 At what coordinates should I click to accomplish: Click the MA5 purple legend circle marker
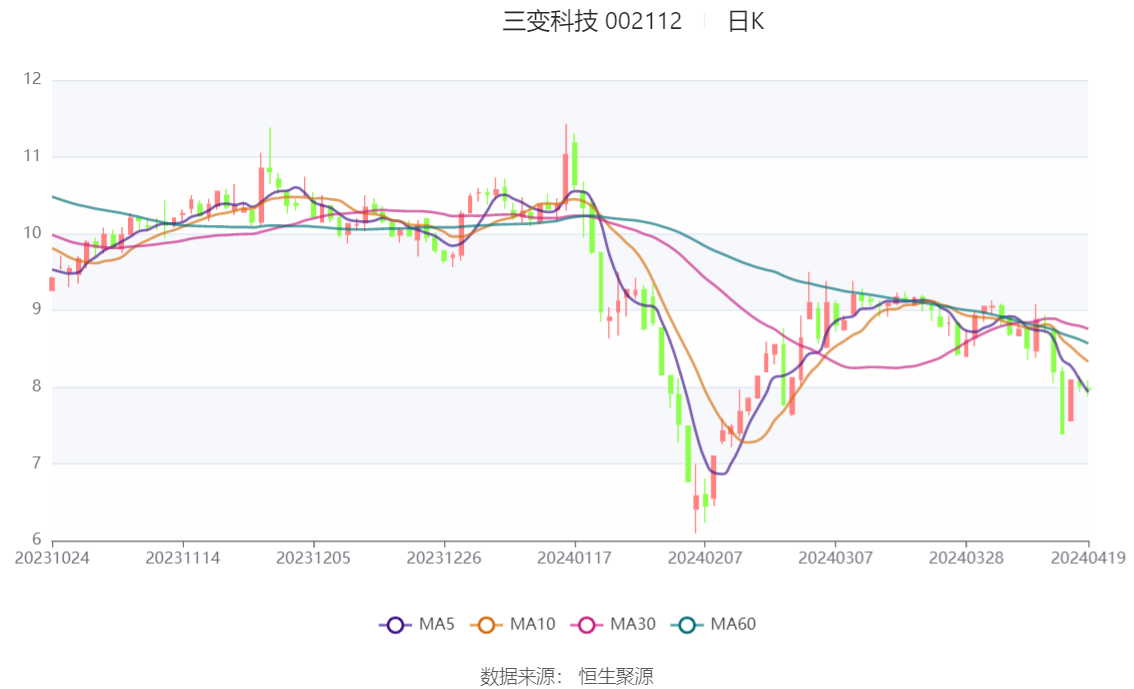pos(396,625)
